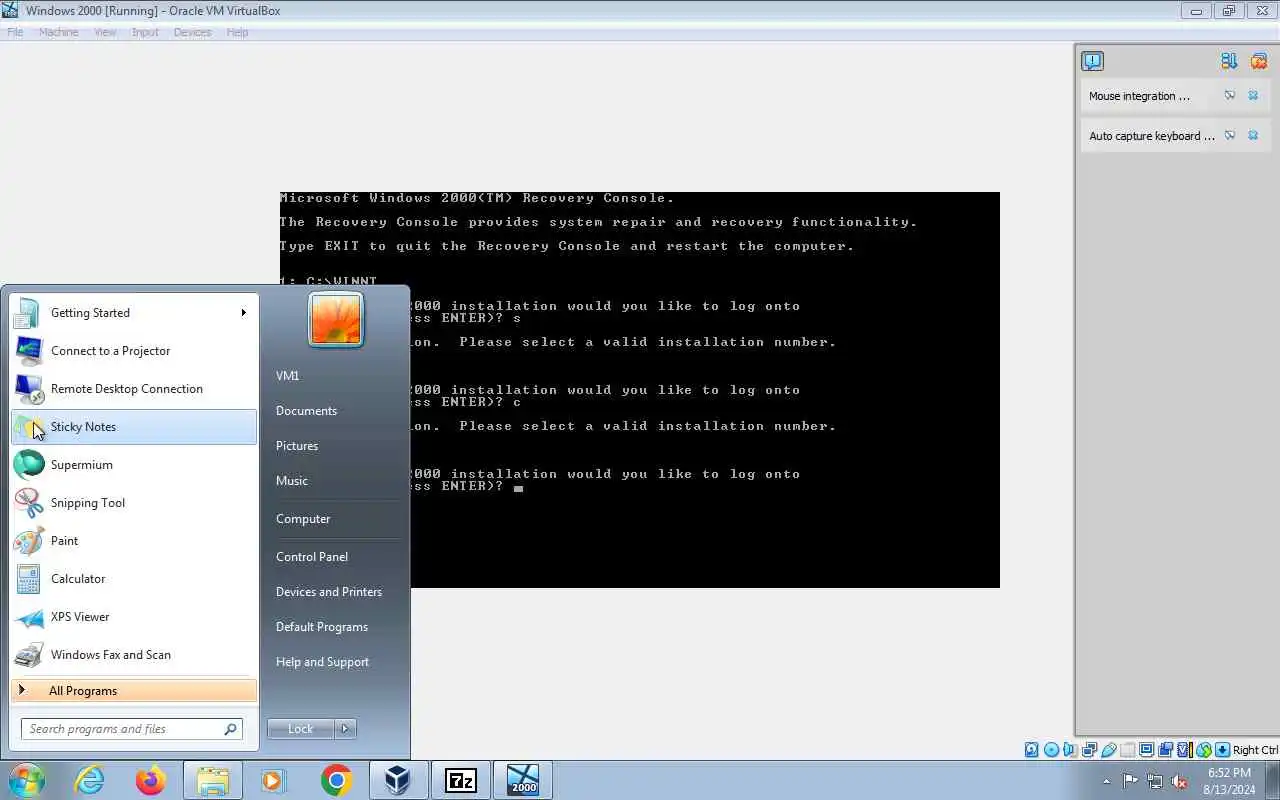Click the keyboard capture arrow icon
The width and height of the screenshot is (1280, 800).
point(1223,750)
